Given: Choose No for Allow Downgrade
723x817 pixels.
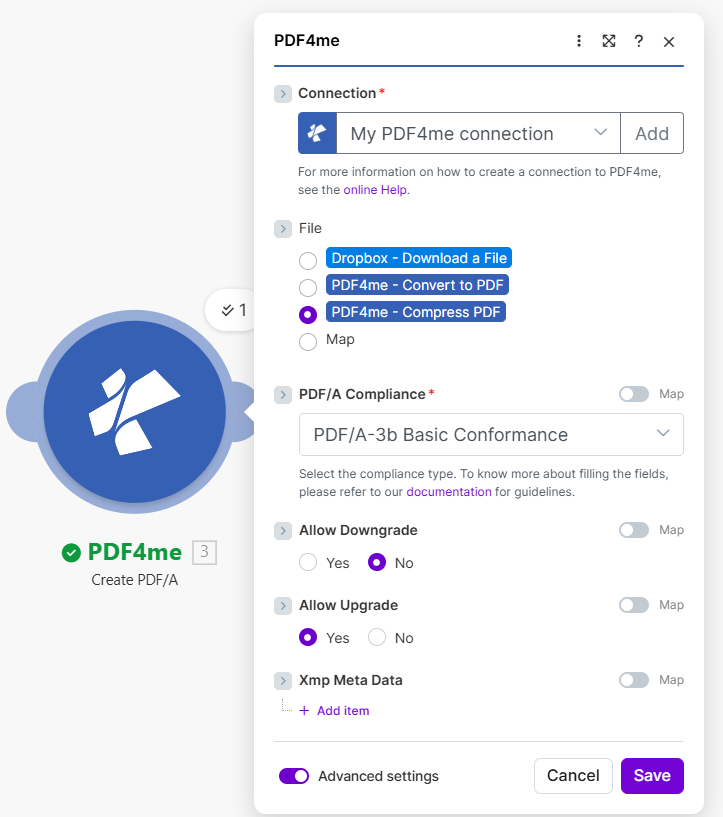Looking at the screenshot, I should (377, 562).
